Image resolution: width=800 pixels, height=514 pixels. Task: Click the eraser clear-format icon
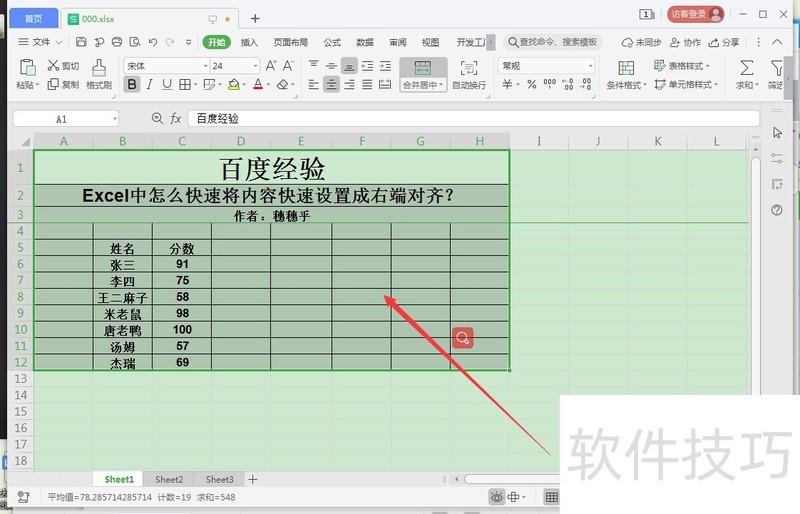tap(283, 84)
